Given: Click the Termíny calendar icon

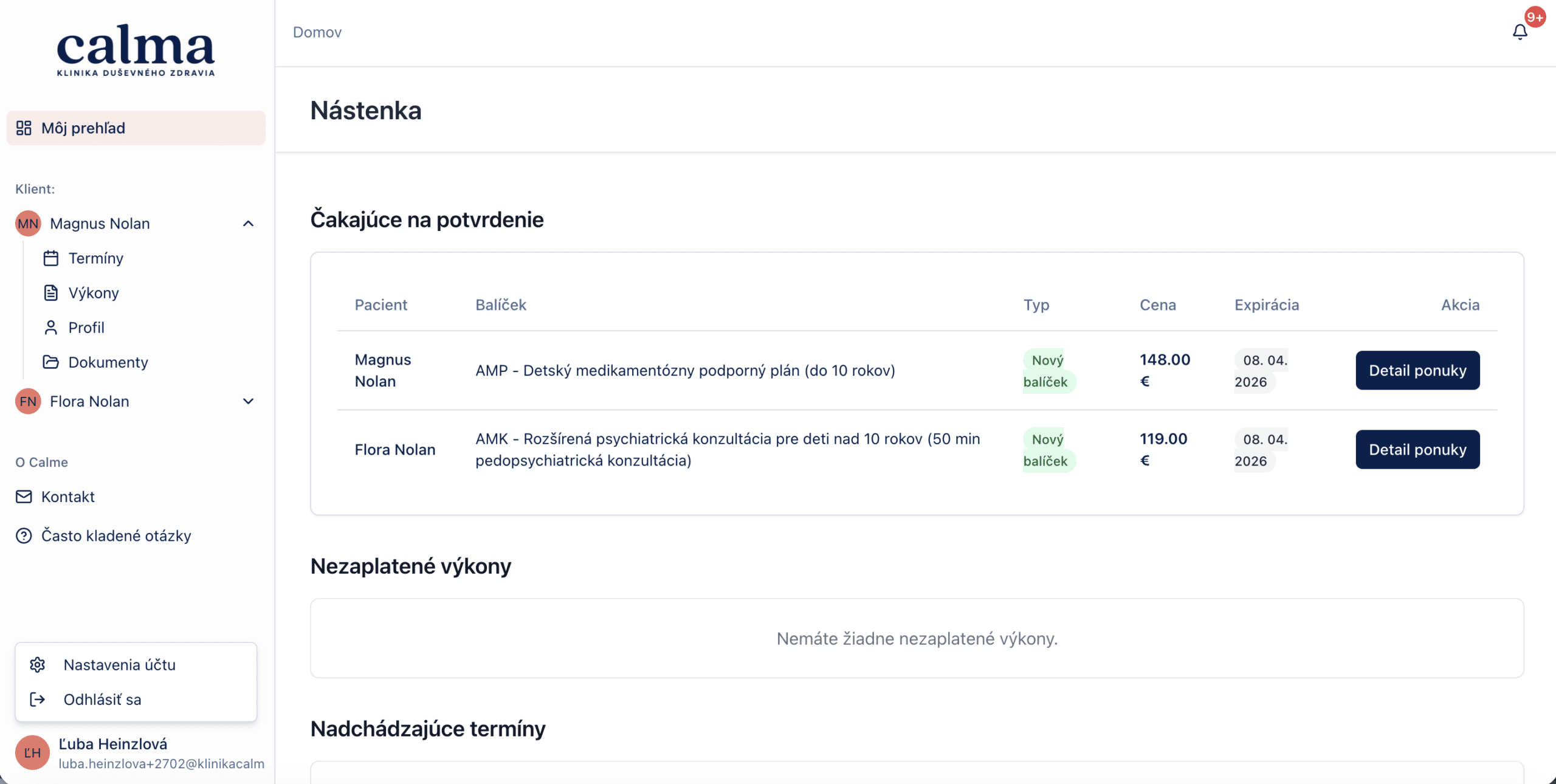Looking at the screenshot, I should 51,258.
